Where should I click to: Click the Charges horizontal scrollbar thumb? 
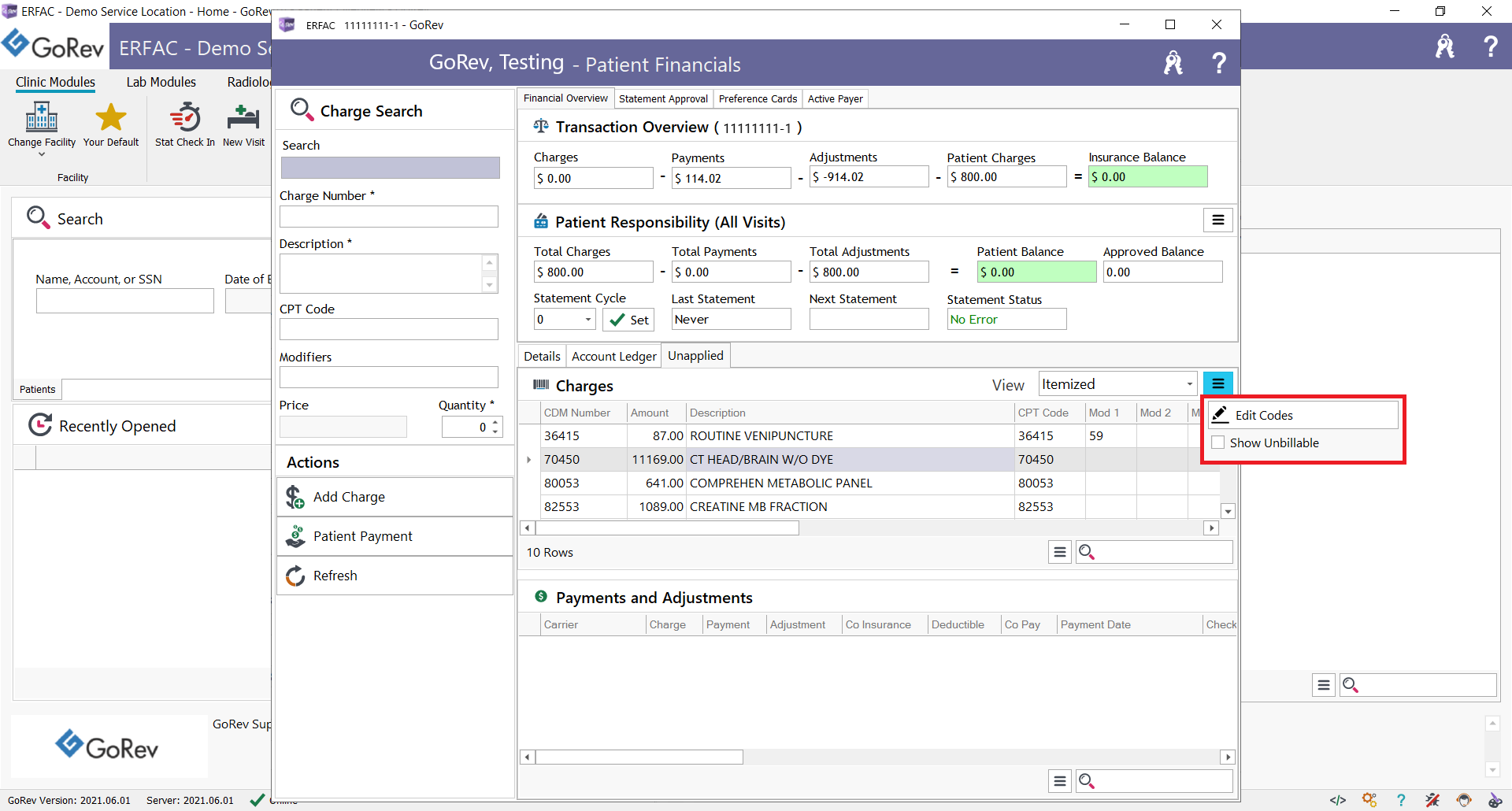[667, 528]
